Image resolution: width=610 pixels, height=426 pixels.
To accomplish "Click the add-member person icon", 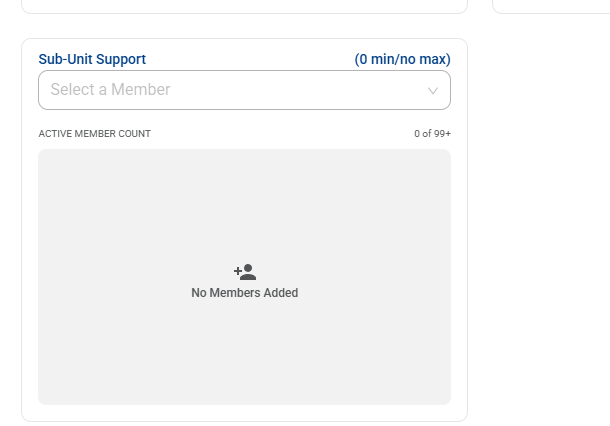I will pyautogui.click(x=245, y=272).
